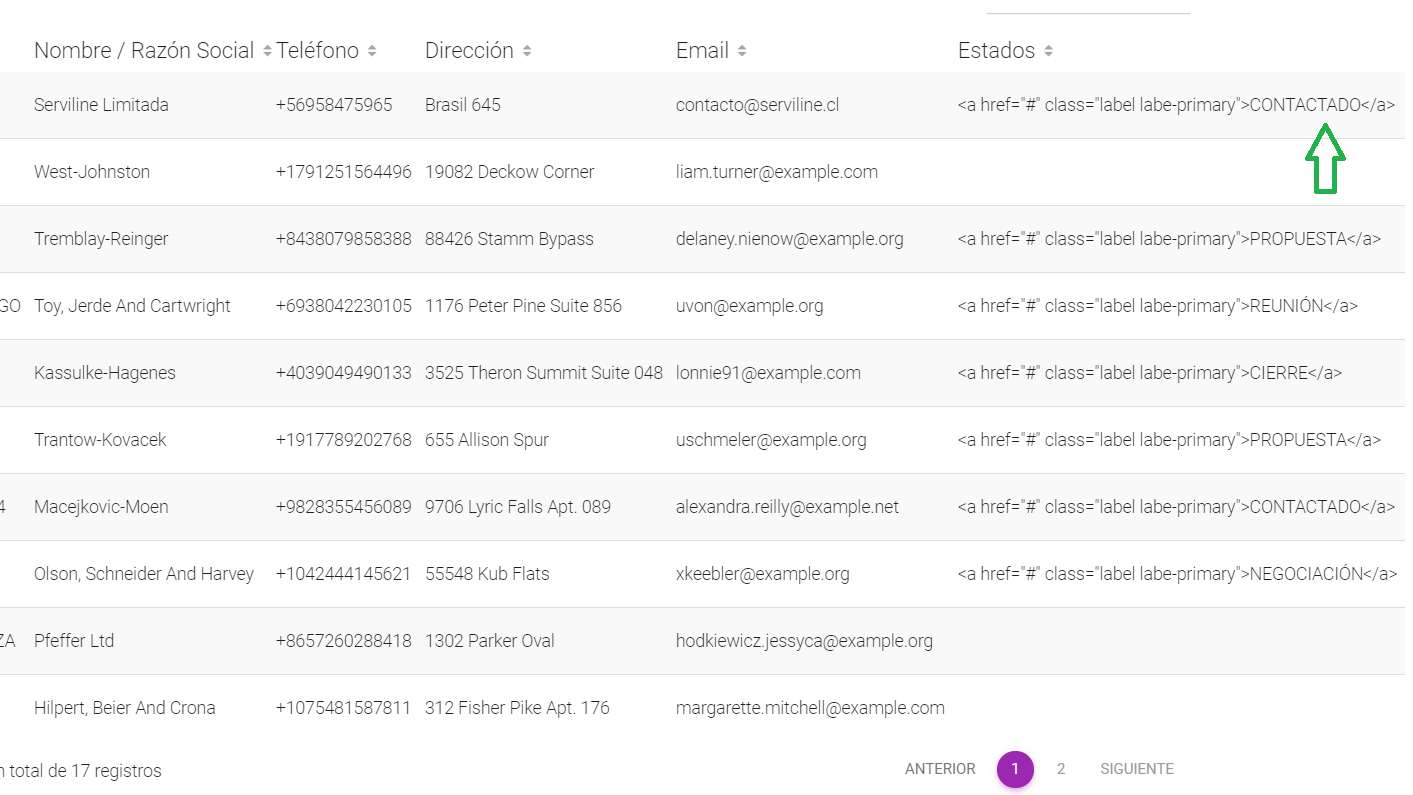
Task: Click phone +8657260288418
Action: pos(344,641)
